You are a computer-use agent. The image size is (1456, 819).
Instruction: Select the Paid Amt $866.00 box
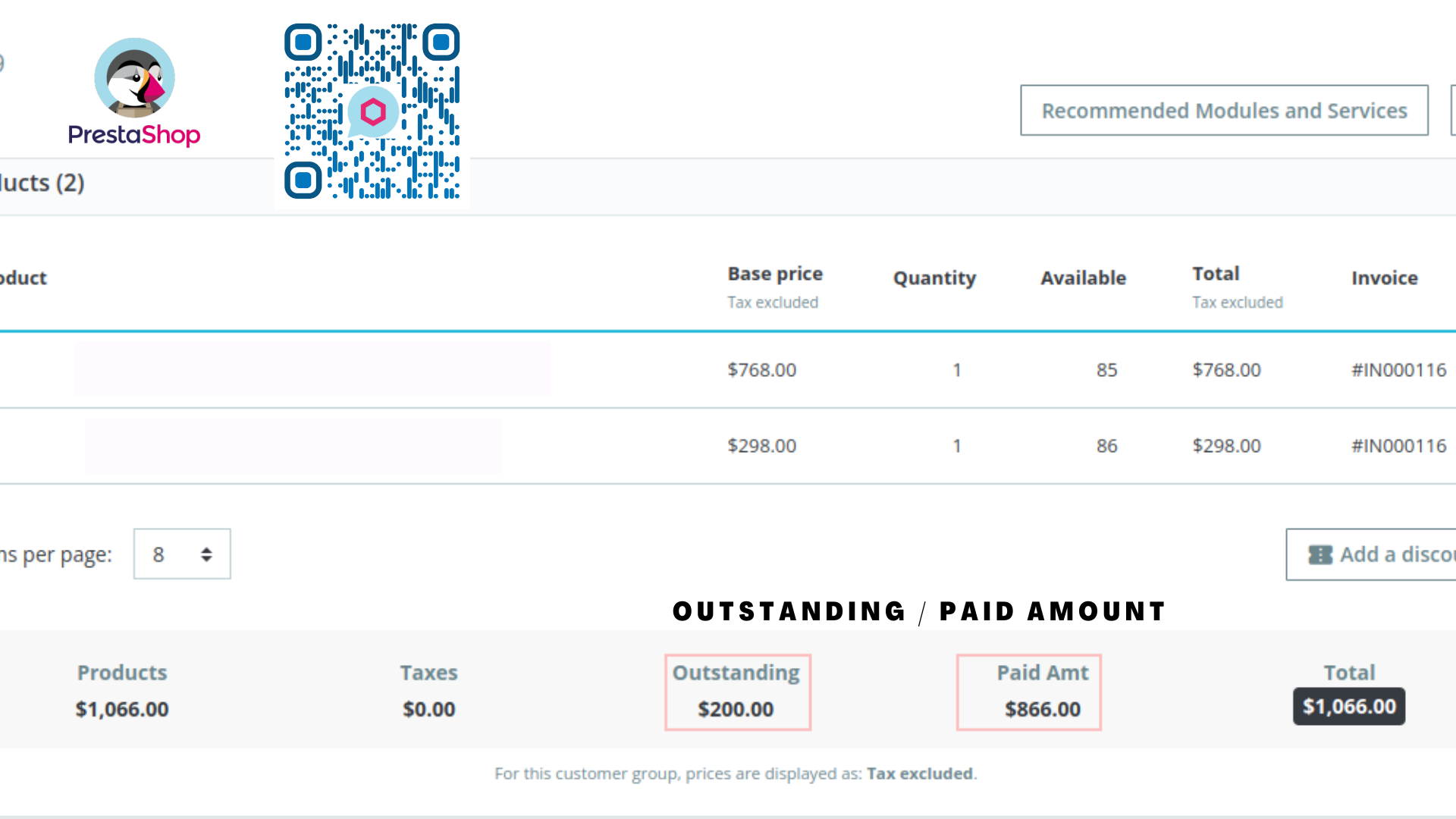[1029, 692]
